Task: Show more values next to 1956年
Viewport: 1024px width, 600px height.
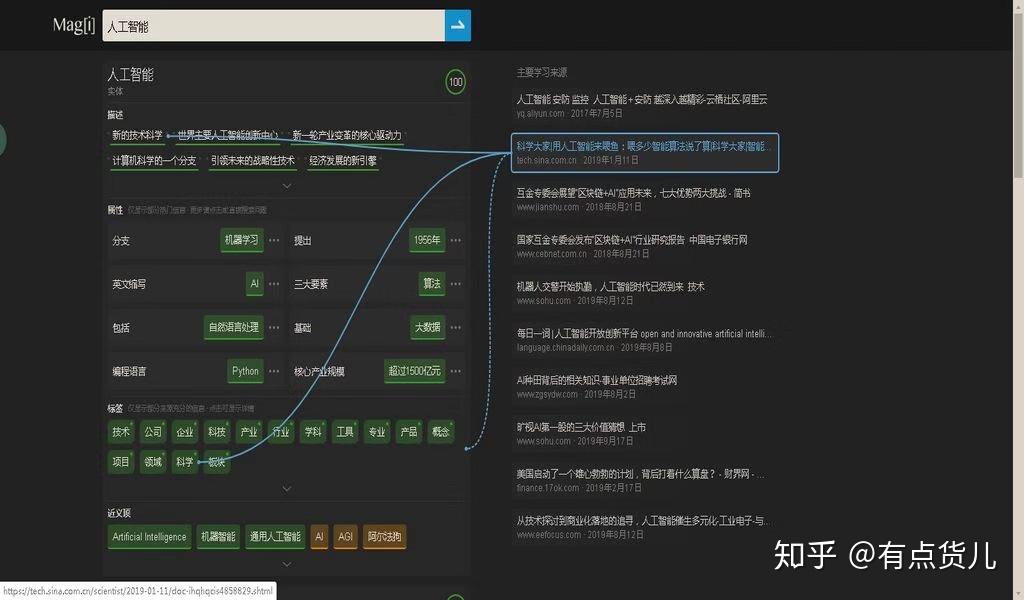Action: point(456,240)
